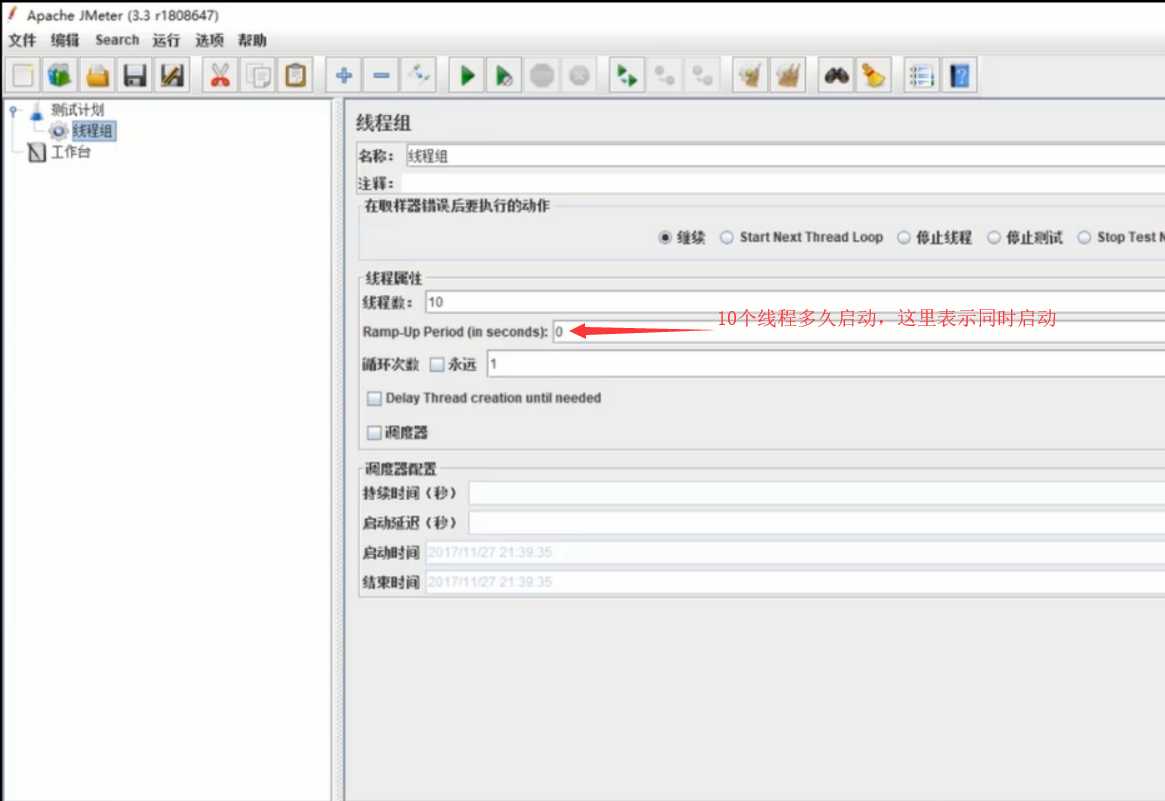This screenshot has width=1165, height=801.
Task: Click the Stop test icon
Action: coord(542,75)
